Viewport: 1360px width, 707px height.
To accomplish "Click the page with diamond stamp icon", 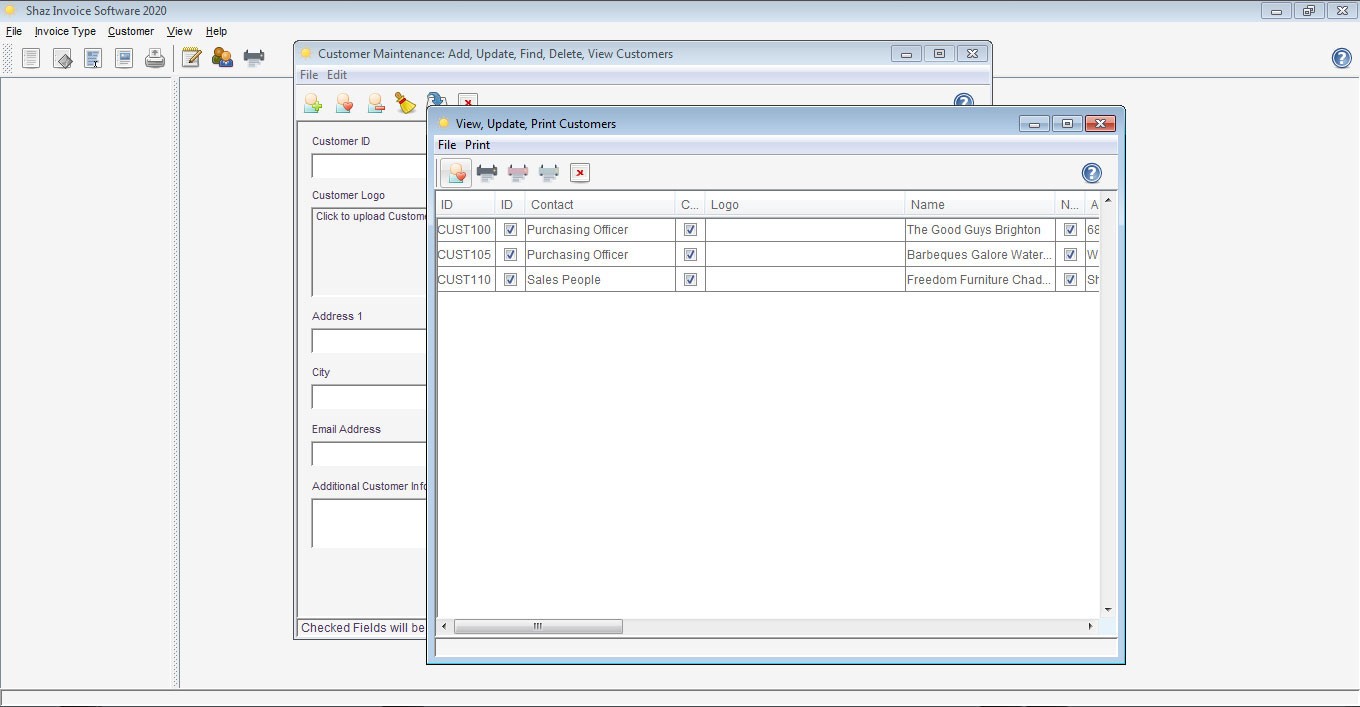I will point(62,59).
